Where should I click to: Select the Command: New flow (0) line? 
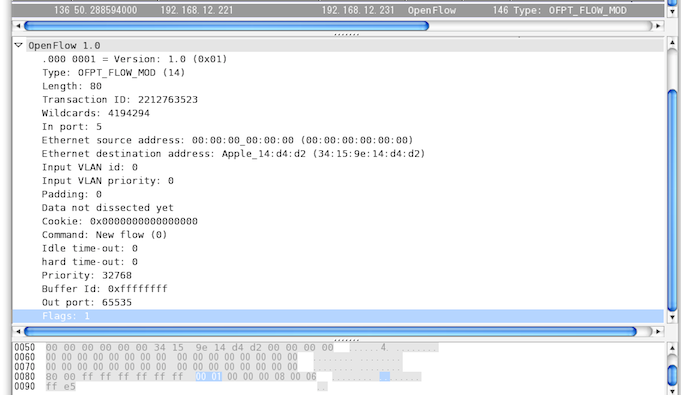coord(104,235)
